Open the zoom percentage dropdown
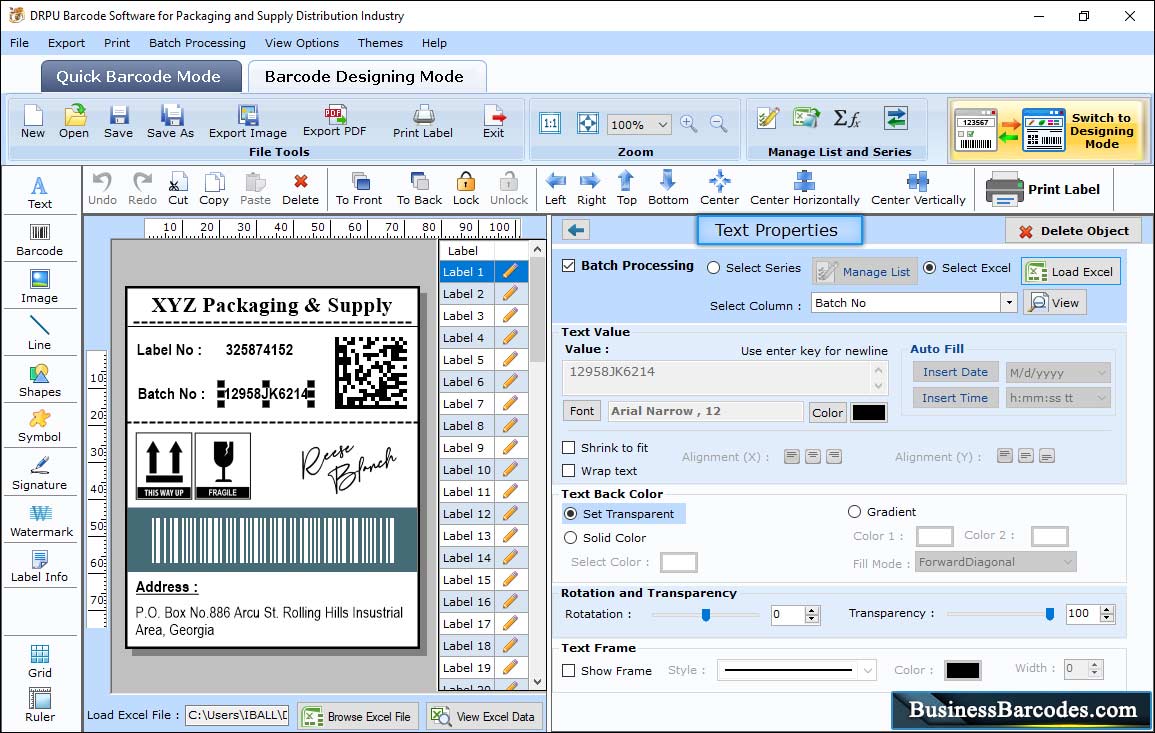Screen dimensions: 1155x733 pos(662,124)
